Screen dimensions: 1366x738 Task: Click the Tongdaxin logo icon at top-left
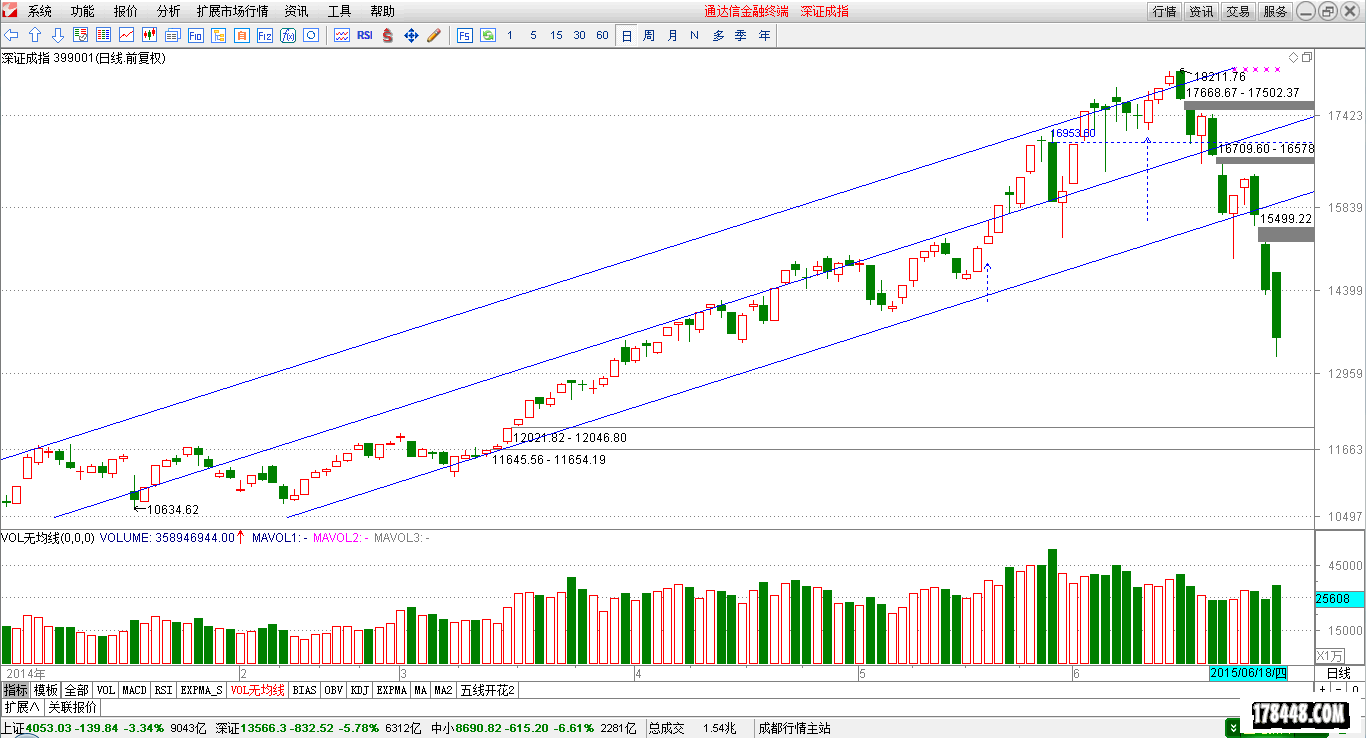tap(11, 11)
